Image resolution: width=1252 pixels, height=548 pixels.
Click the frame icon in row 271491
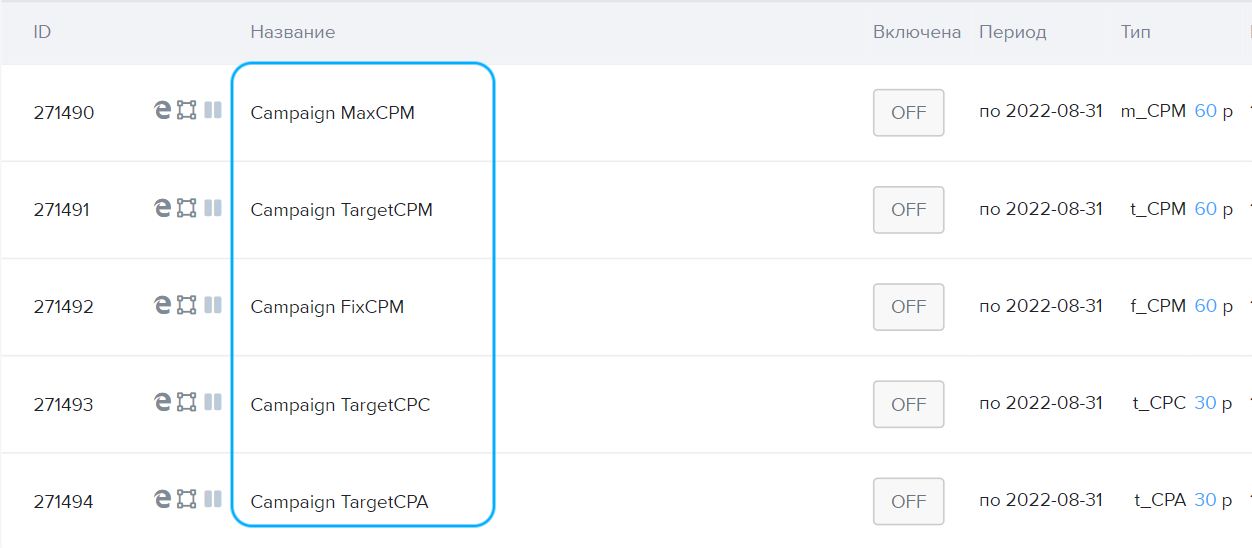click(x=187, y=207)
